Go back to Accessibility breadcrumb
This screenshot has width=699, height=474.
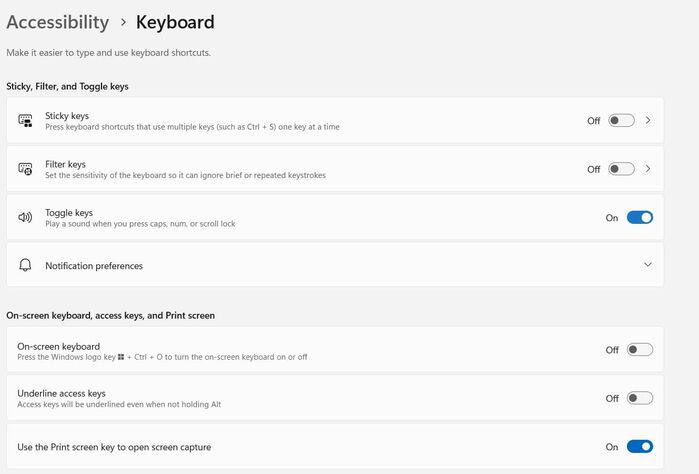coord(57,22)
